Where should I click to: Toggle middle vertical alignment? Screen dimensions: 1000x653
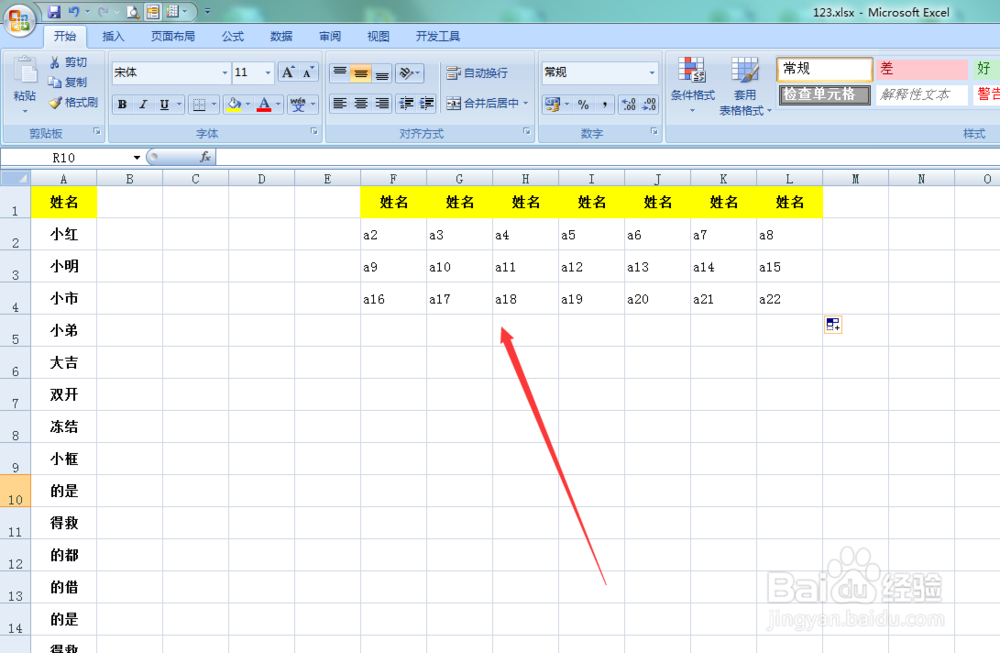361,73
